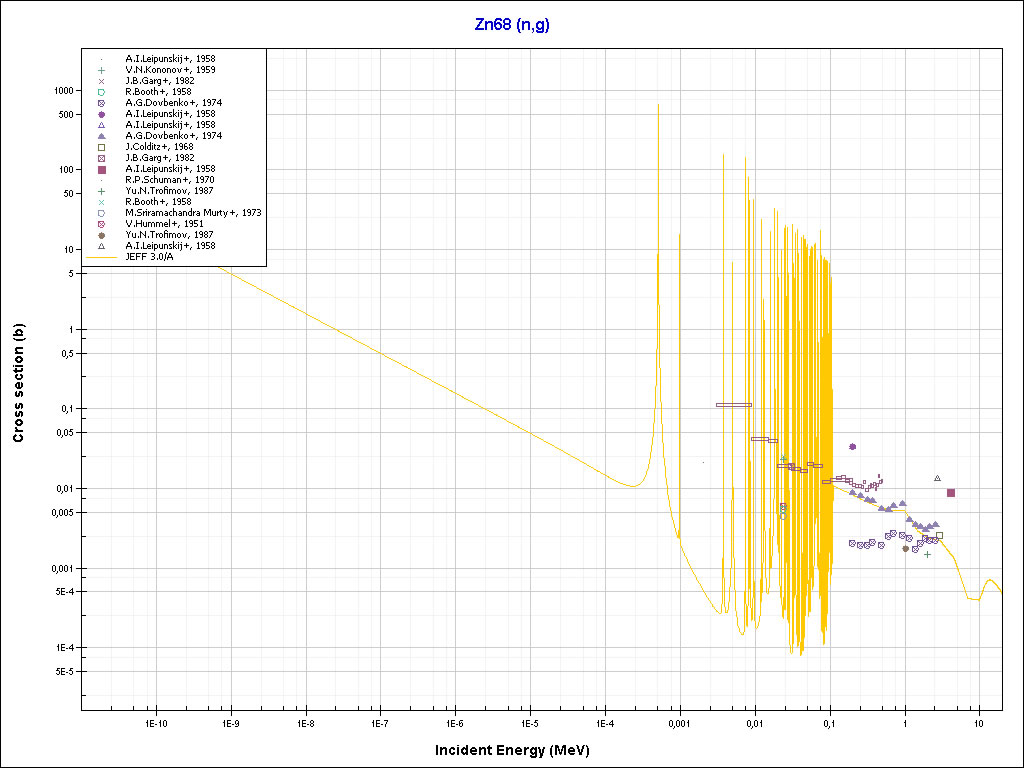
Task: Click the filled magenta square legend marker
Action: [x=102, y=169]
